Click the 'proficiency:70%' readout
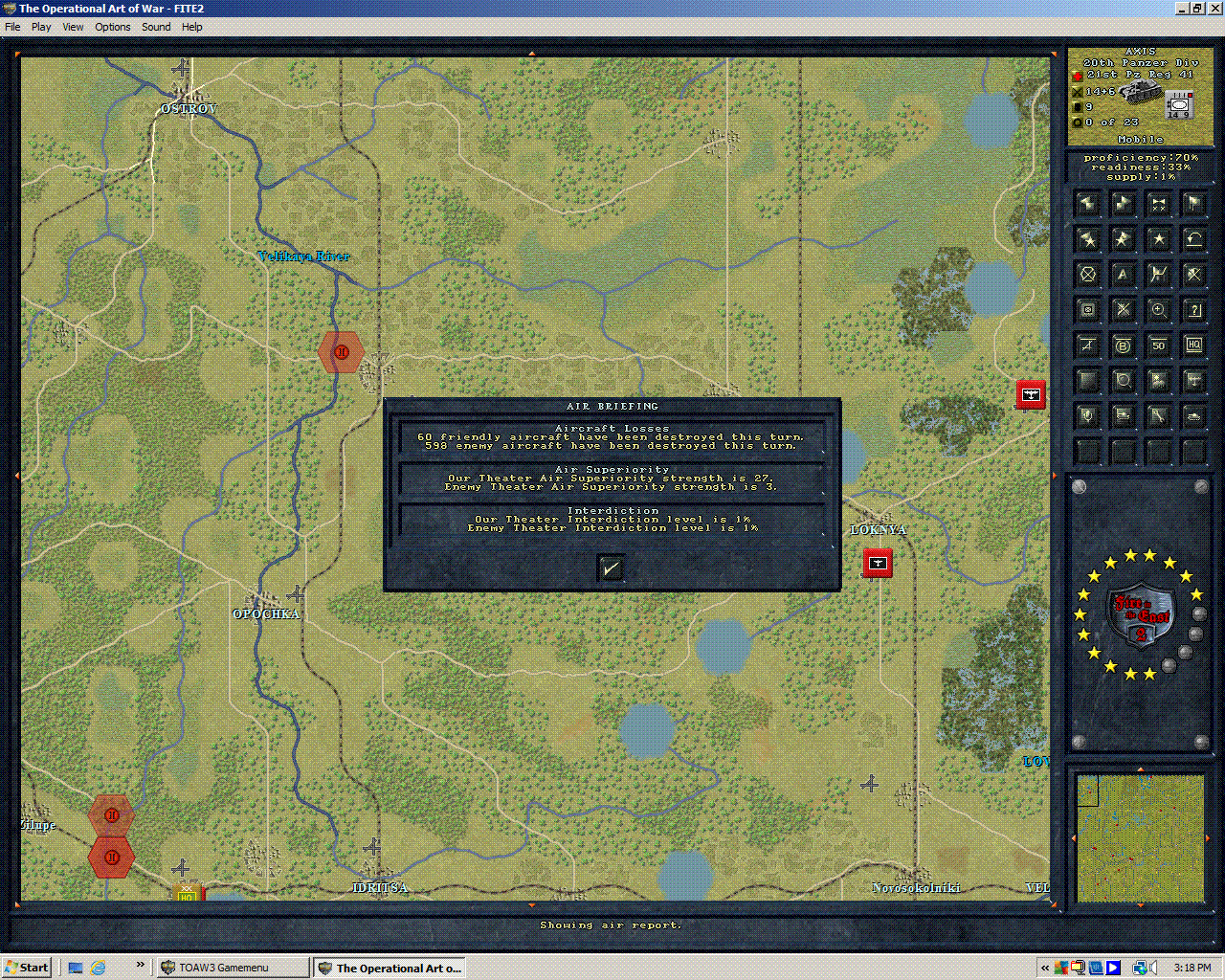1225x980 pixels. 1141,157
